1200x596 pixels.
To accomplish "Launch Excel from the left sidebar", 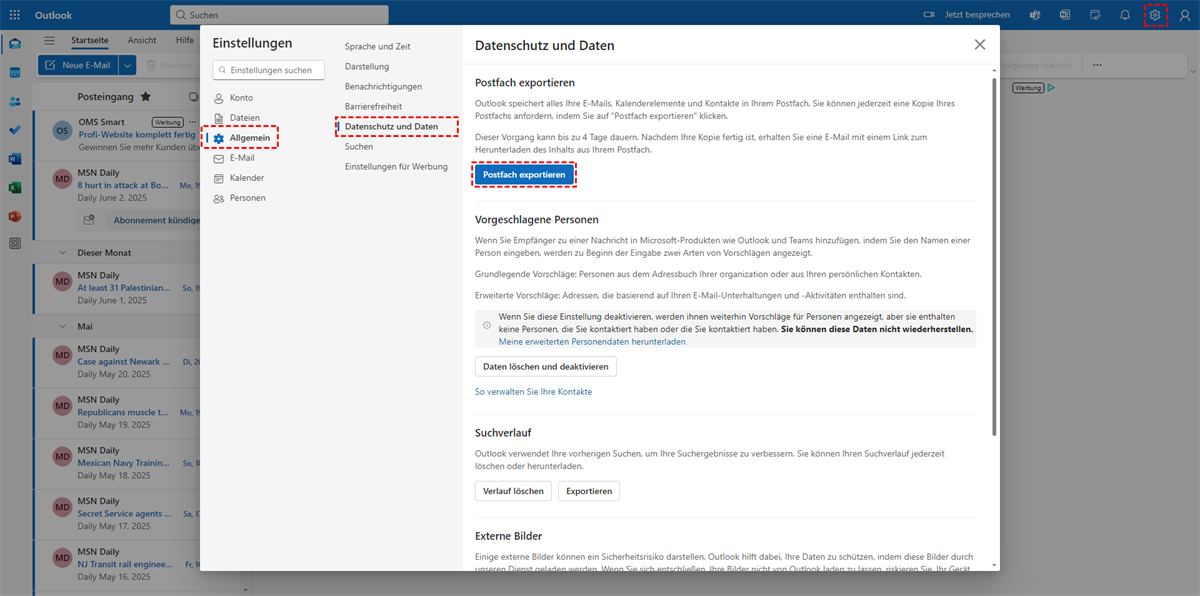I will pyautogui.click(x=15, y=187).
